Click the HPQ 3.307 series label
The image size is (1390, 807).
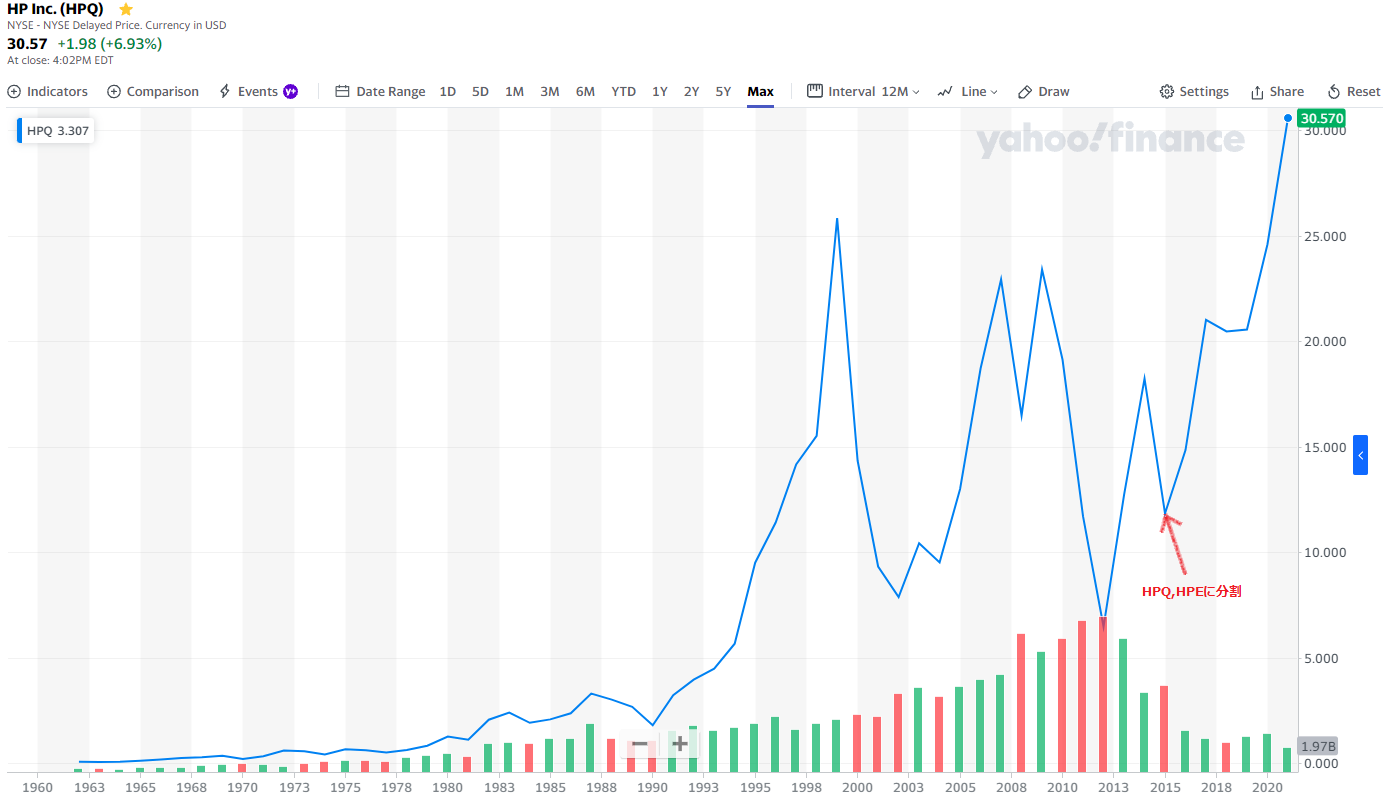click(x=57, y=131)
